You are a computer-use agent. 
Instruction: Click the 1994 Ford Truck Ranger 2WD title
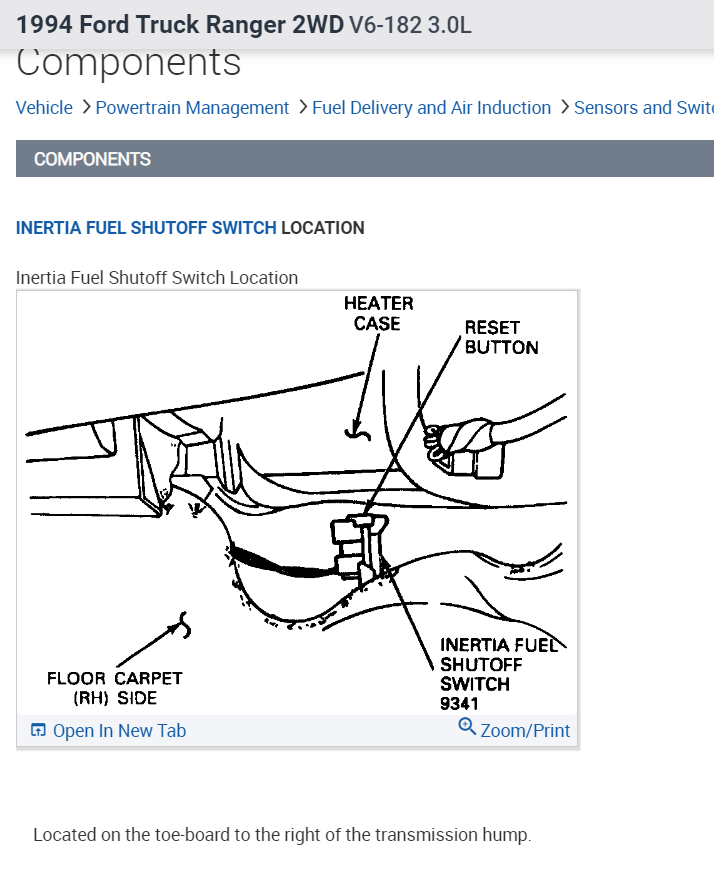tap(179, 24)
